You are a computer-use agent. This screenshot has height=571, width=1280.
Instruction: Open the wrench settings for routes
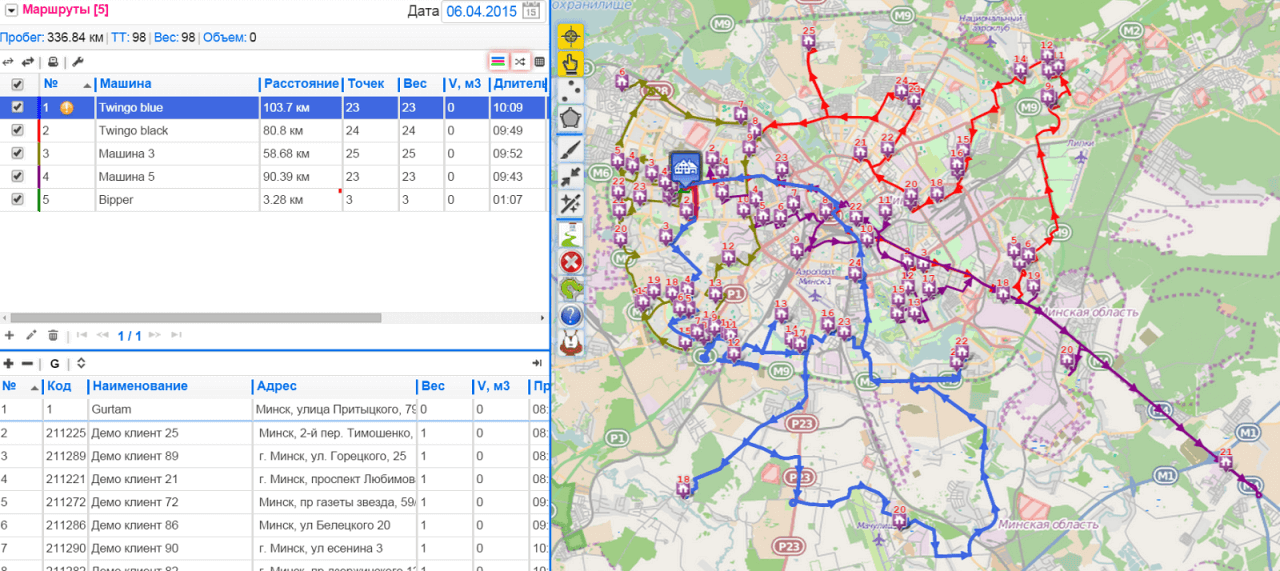tap(77, 62)
